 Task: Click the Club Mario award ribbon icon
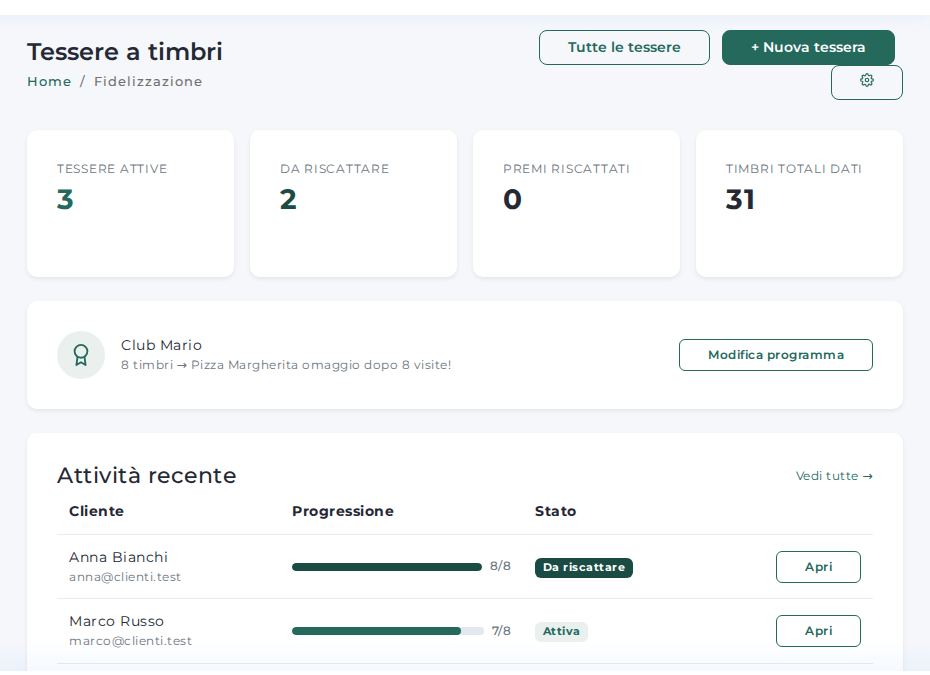pyautogui.click(x=81, y=355)
